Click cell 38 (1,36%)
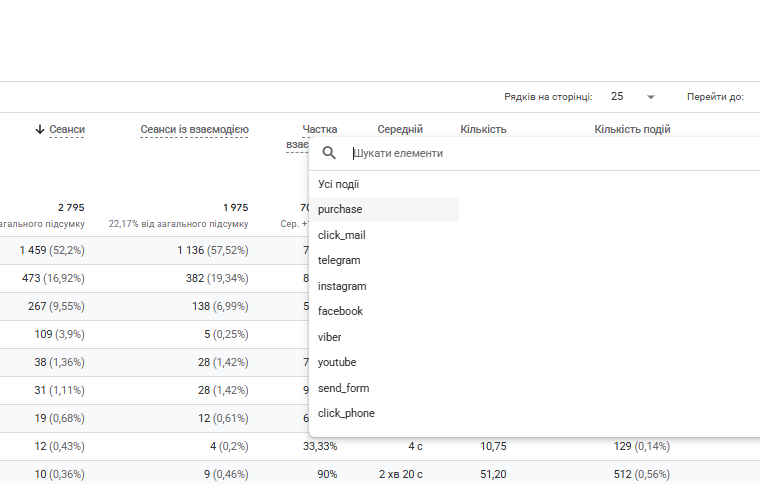Screen dimensions: 760x484 59,362
